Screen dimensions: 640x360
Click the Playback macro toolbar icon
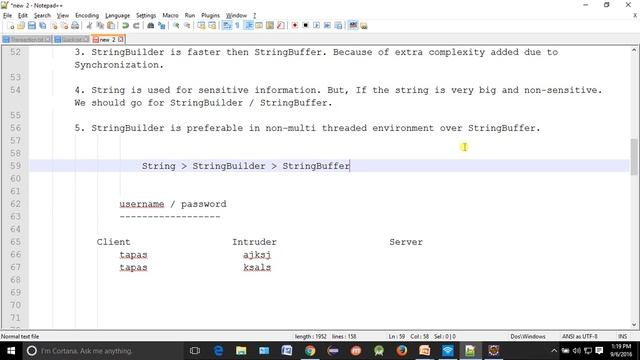pyautogui.click(x=316, y=26)
